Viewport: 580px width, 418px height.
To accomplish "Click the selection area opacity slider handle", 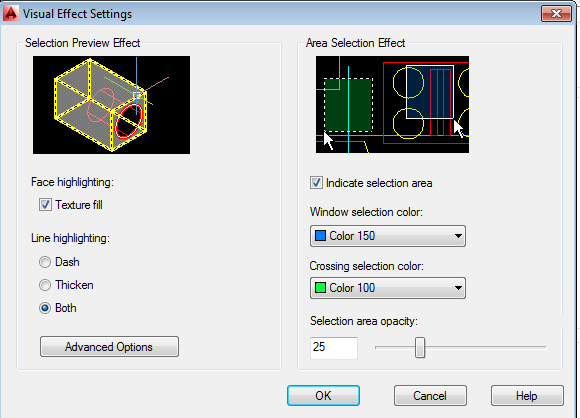I will pos(420,347).
